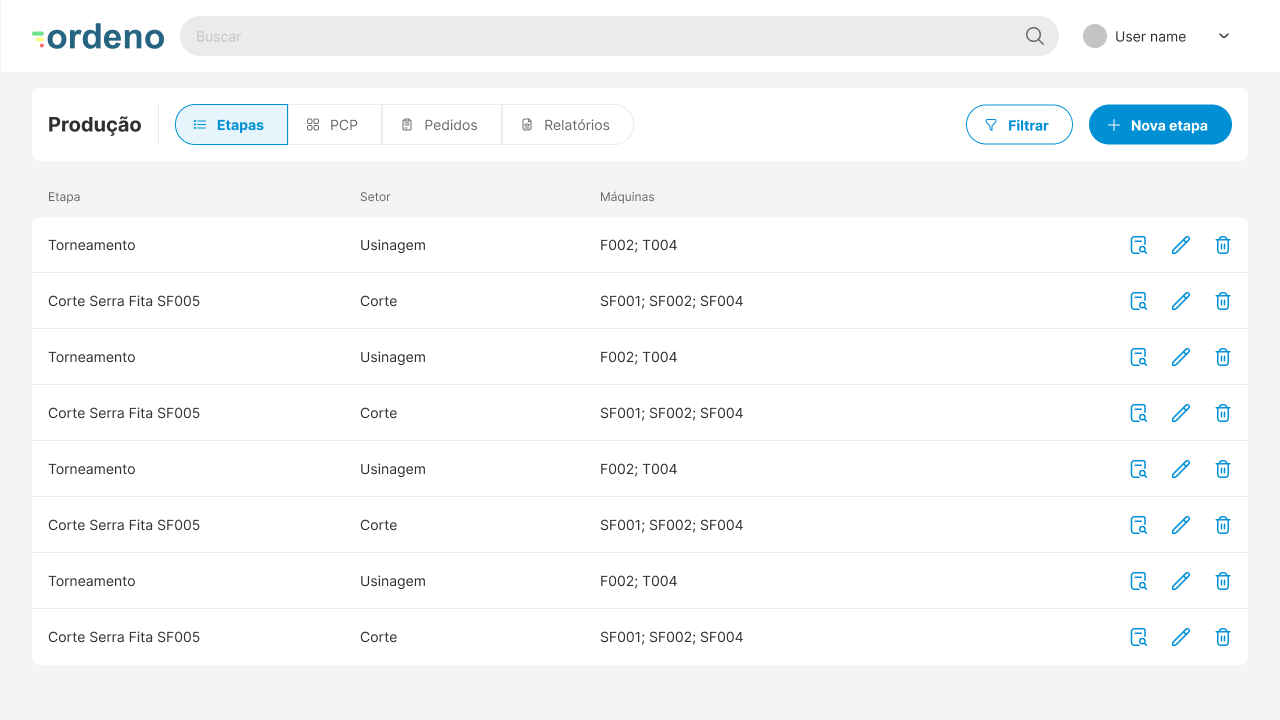Click the search magnifier icon
This screenshot has height=720, width=1280.
point(1035,36)
